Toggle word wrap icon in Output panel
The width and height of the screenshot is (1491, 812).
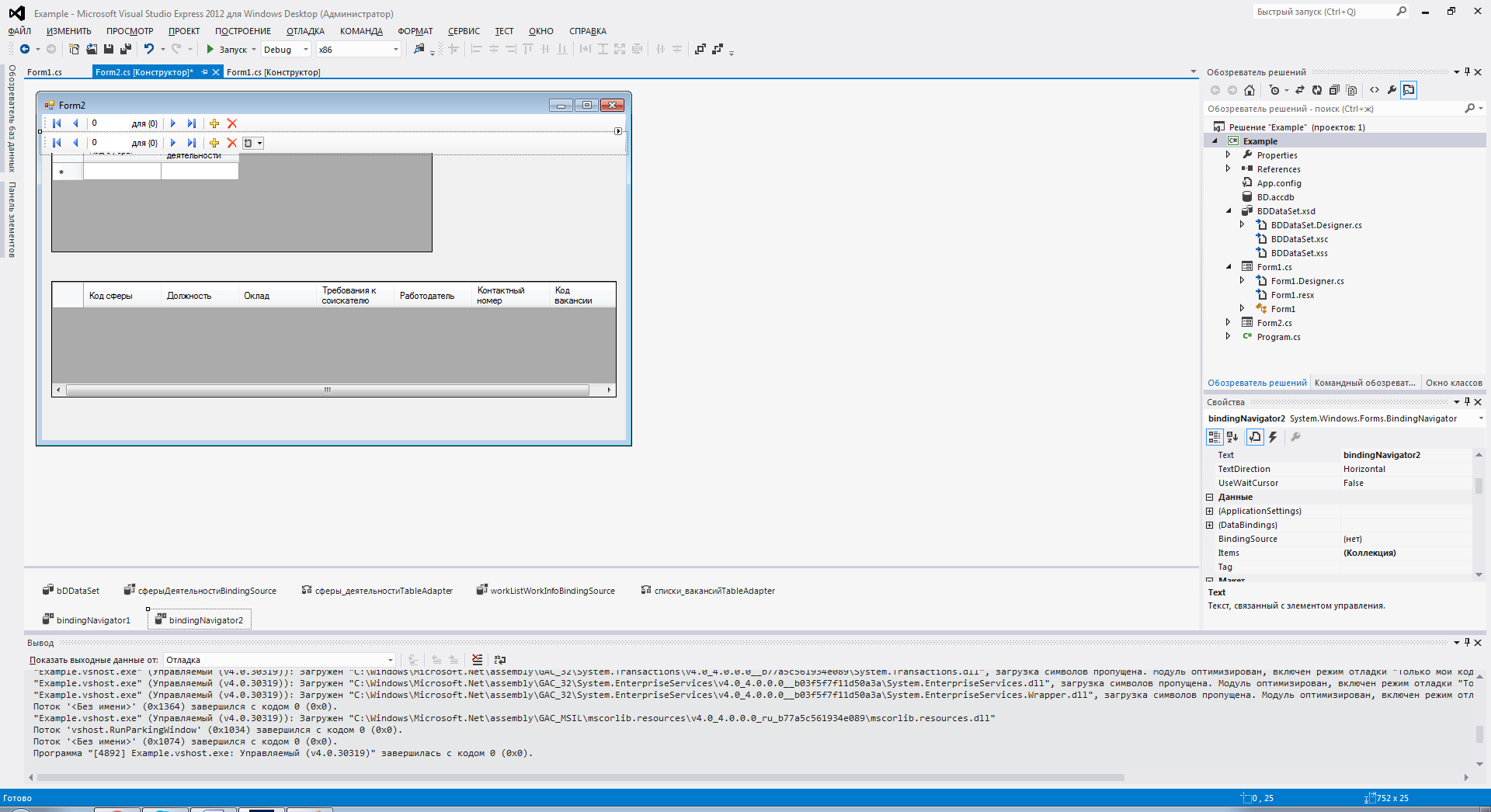pyautogui.click(x=500, y=660)
